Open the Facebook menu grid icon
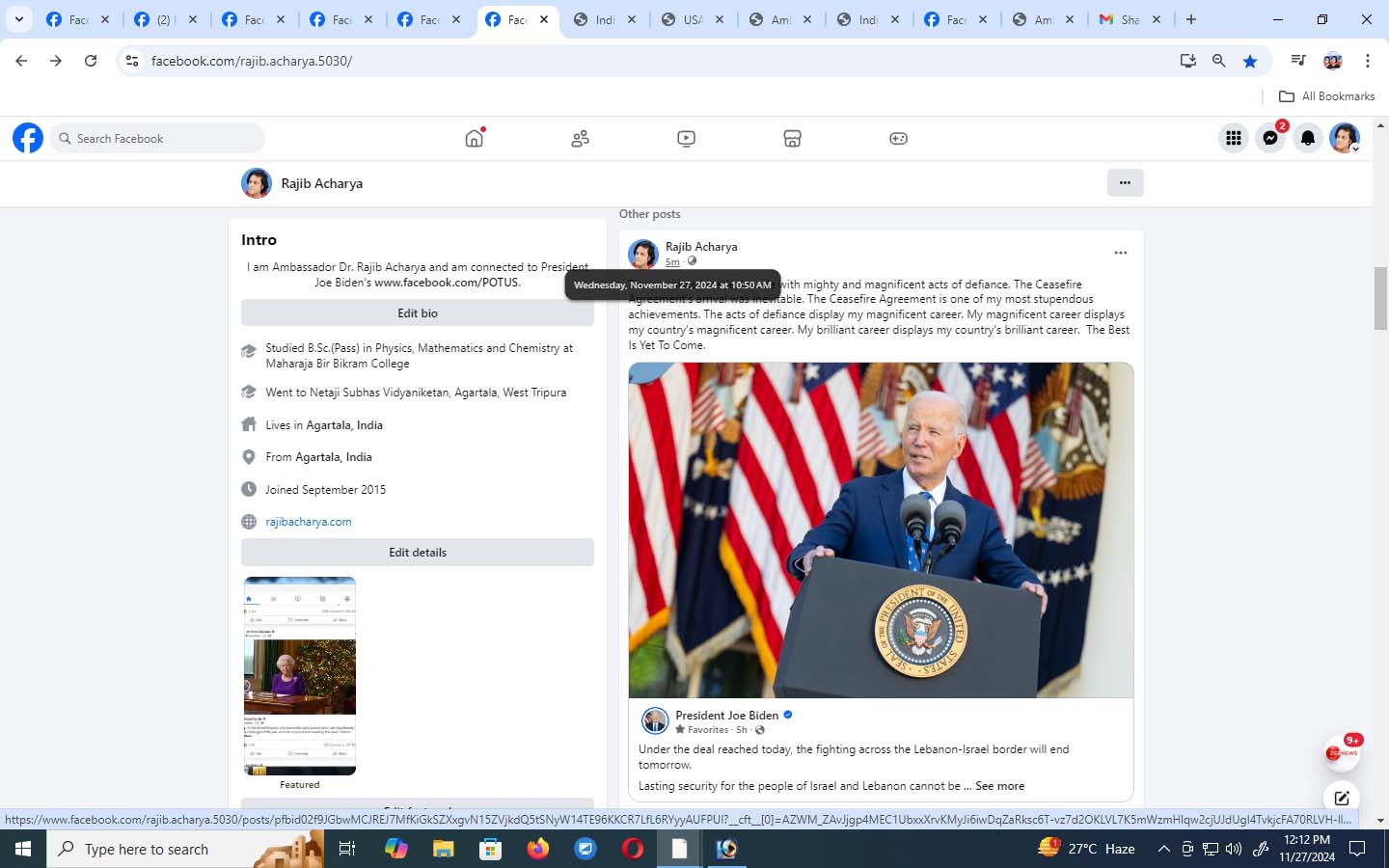The image size is (1389, 868). (1234, 138)
